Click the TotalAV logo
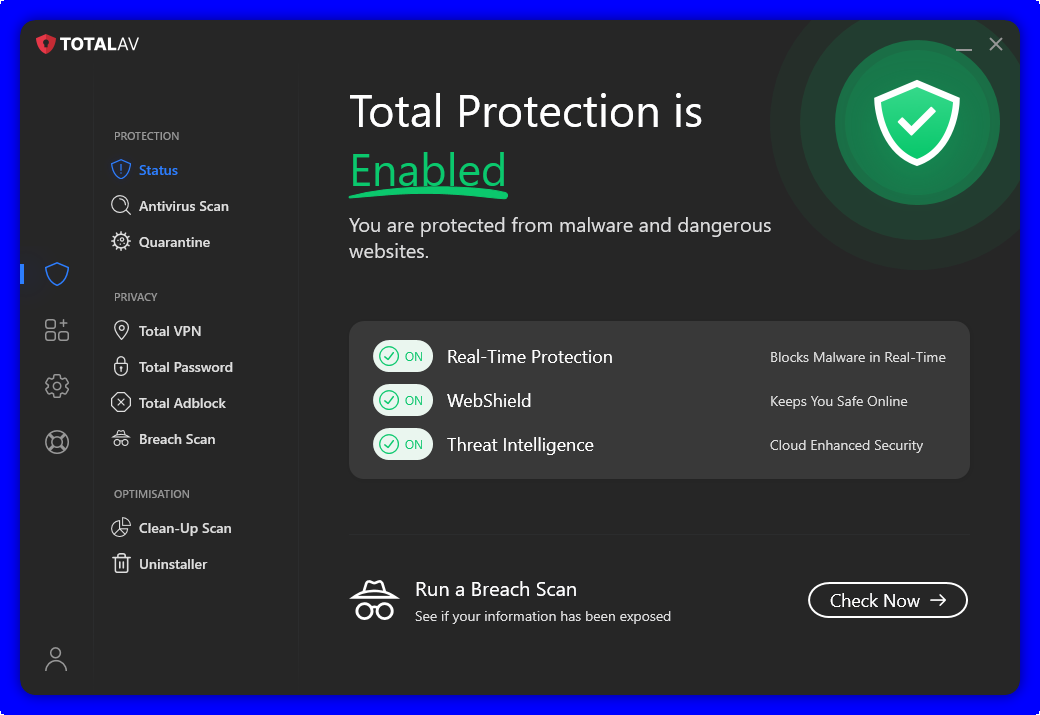Viewport: 1040px width, 715px height. [x=88, y=44]
